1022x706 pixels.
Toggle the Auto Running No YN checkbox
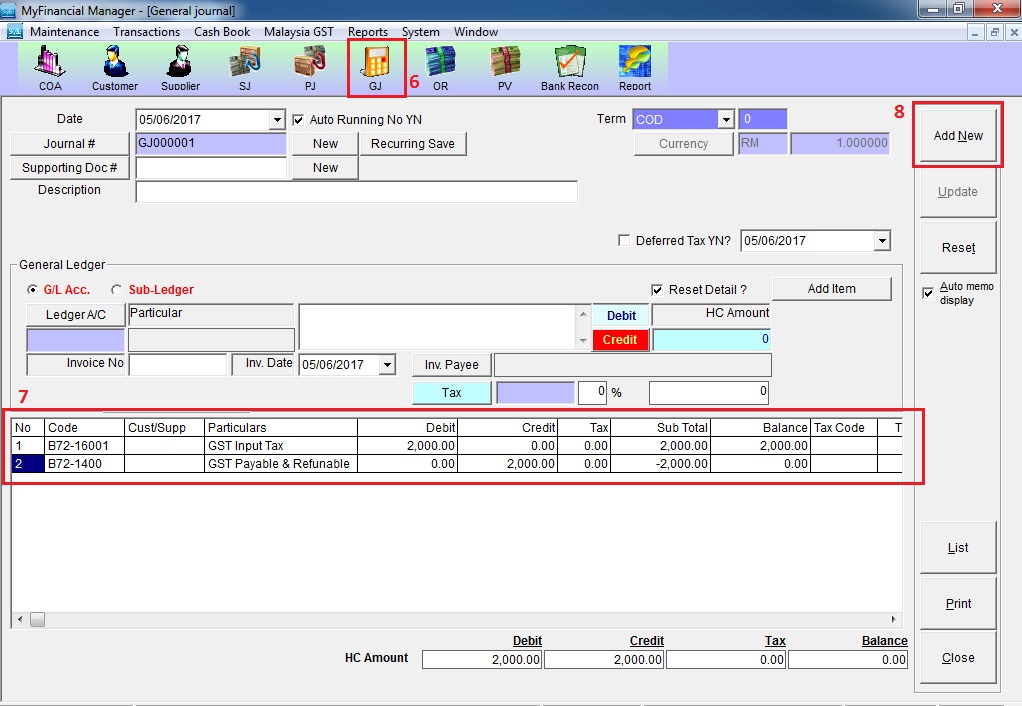(x=299, y=120)
